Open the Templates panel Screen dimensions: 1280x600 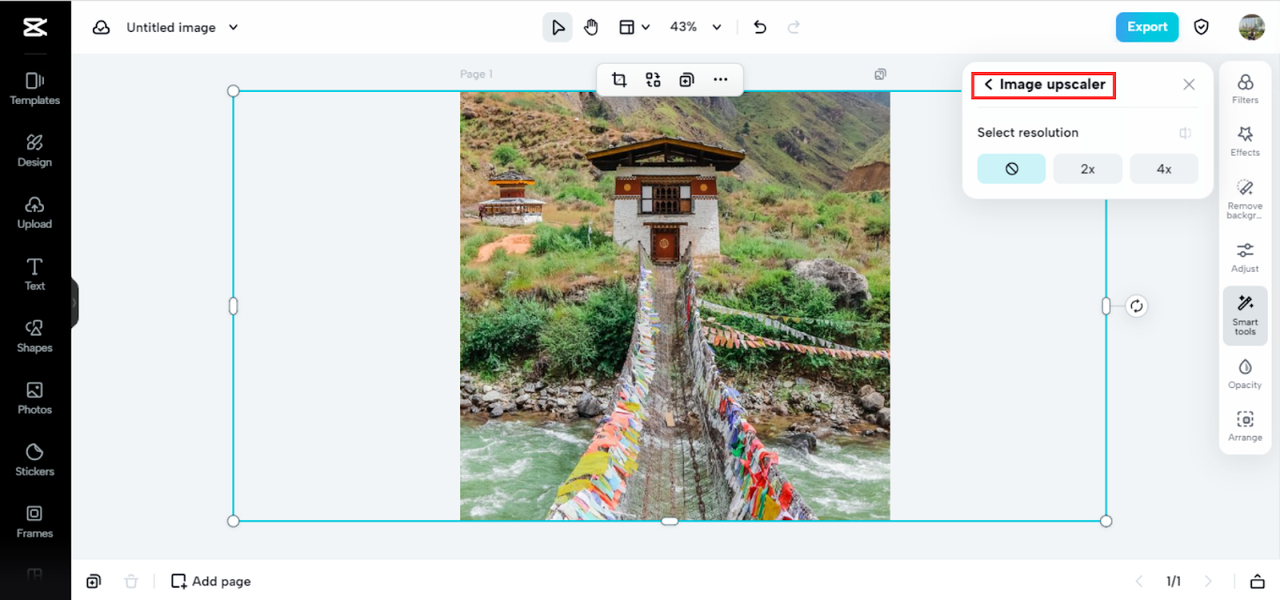35,88
